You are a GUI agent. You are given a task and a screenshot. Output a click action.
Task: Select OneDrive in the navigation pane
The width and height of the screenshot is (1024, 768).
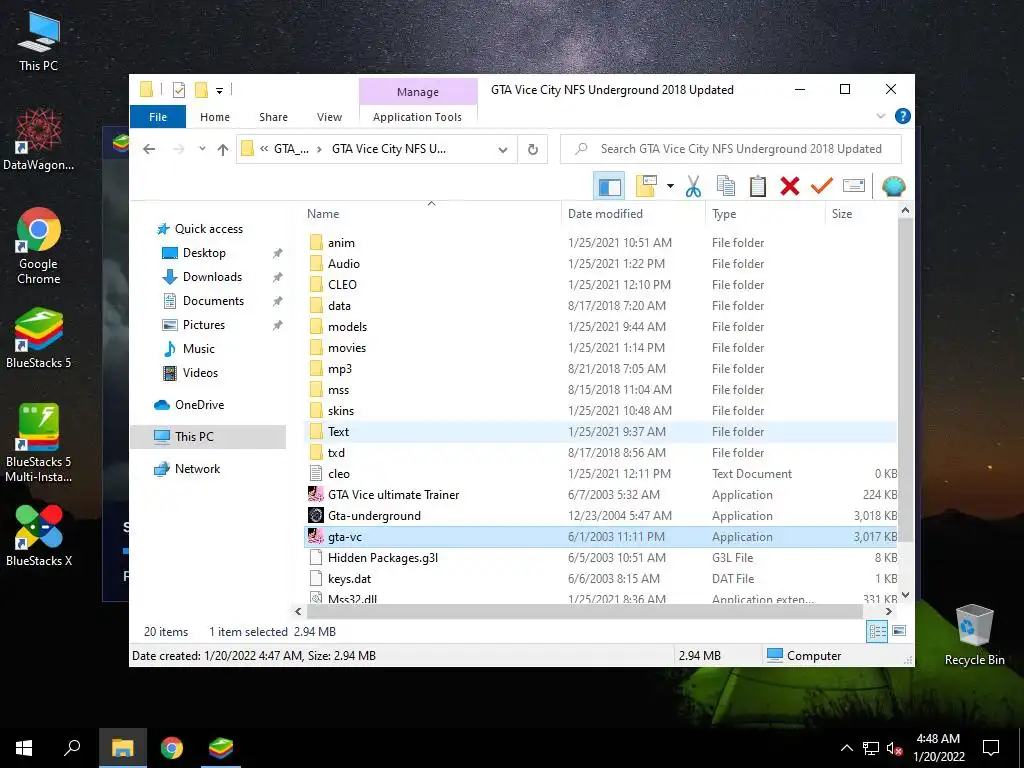pos(199,405)
